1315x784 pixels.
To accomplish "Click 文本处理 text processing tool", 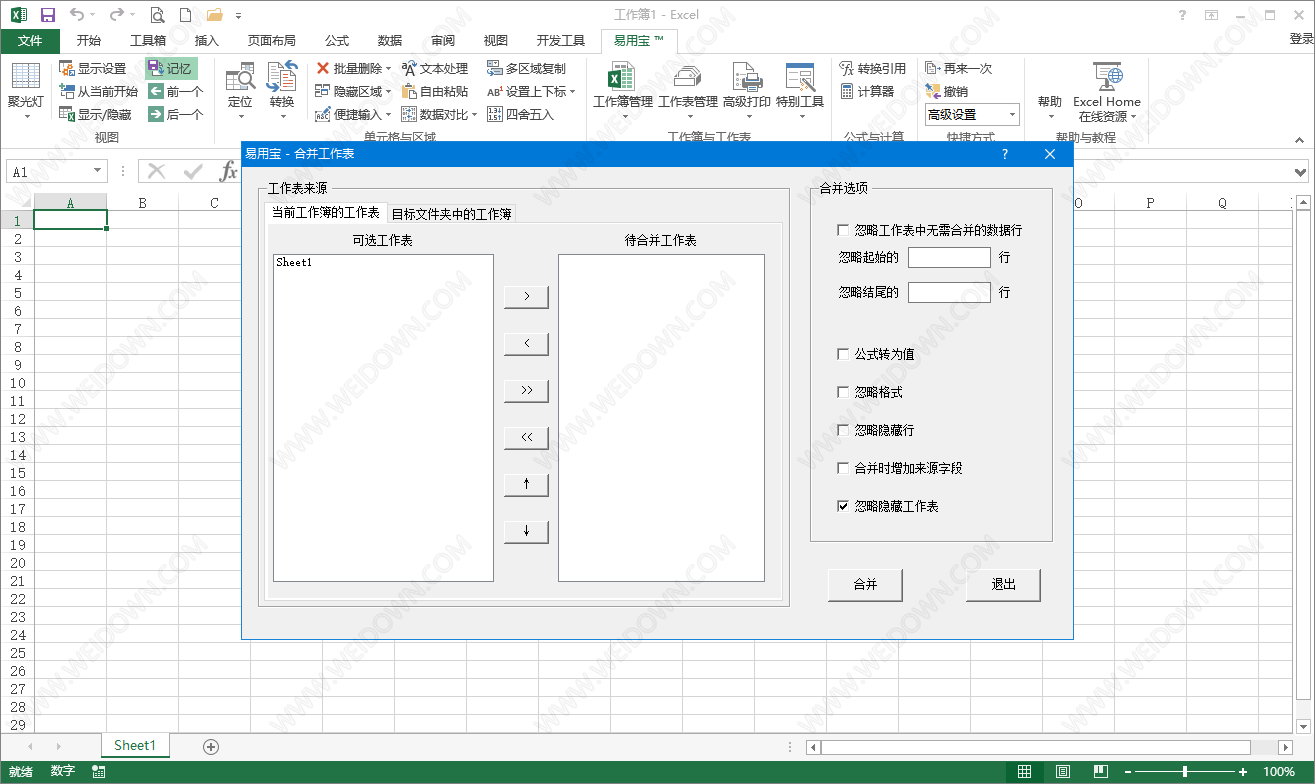I will pyautogui.click(x=435, y=69).
